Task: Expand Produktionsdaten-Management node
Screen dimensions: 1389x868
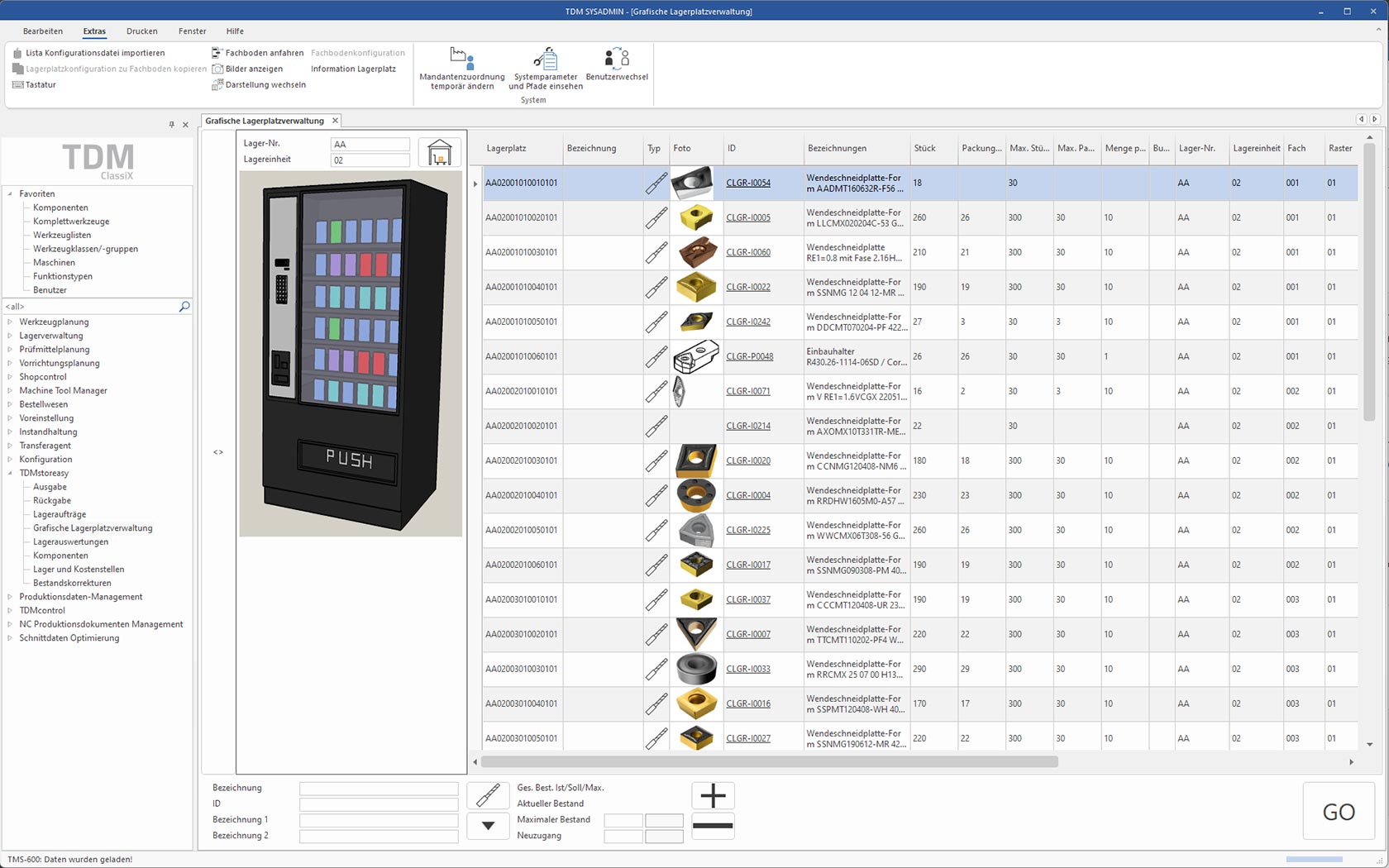Action: [10, 597]
